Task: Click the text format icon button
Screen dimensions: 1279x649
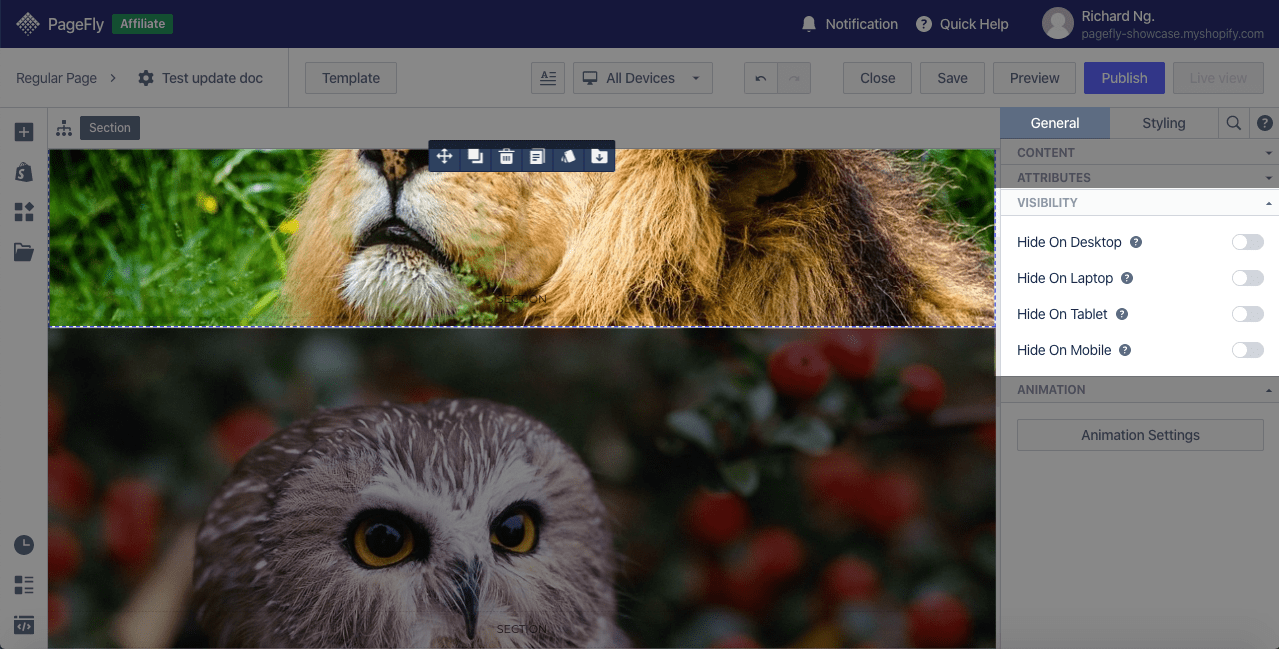Action: pos(548,78)
